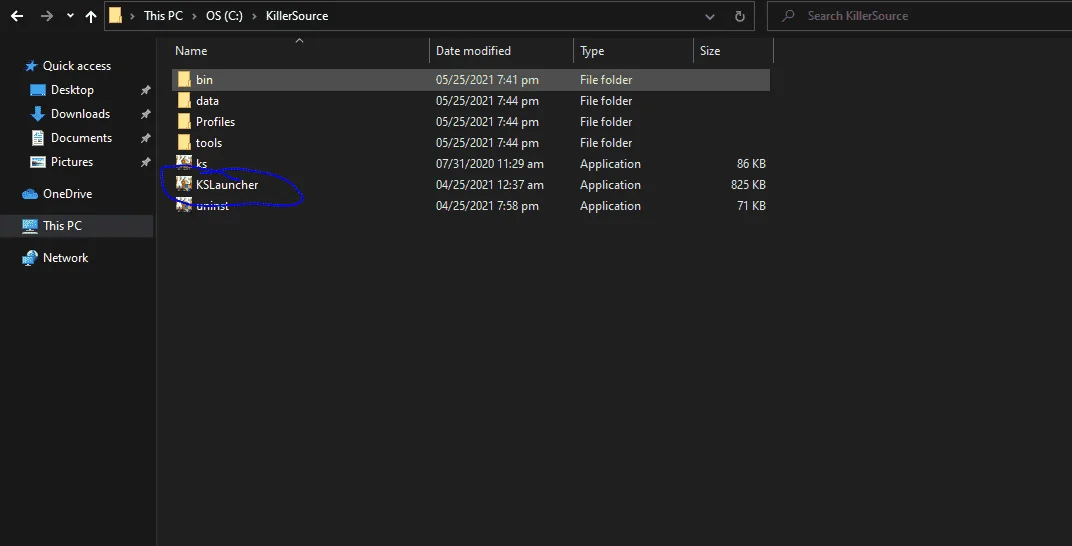Click the Downloads arrow icon in sidebar

[38, 113]
